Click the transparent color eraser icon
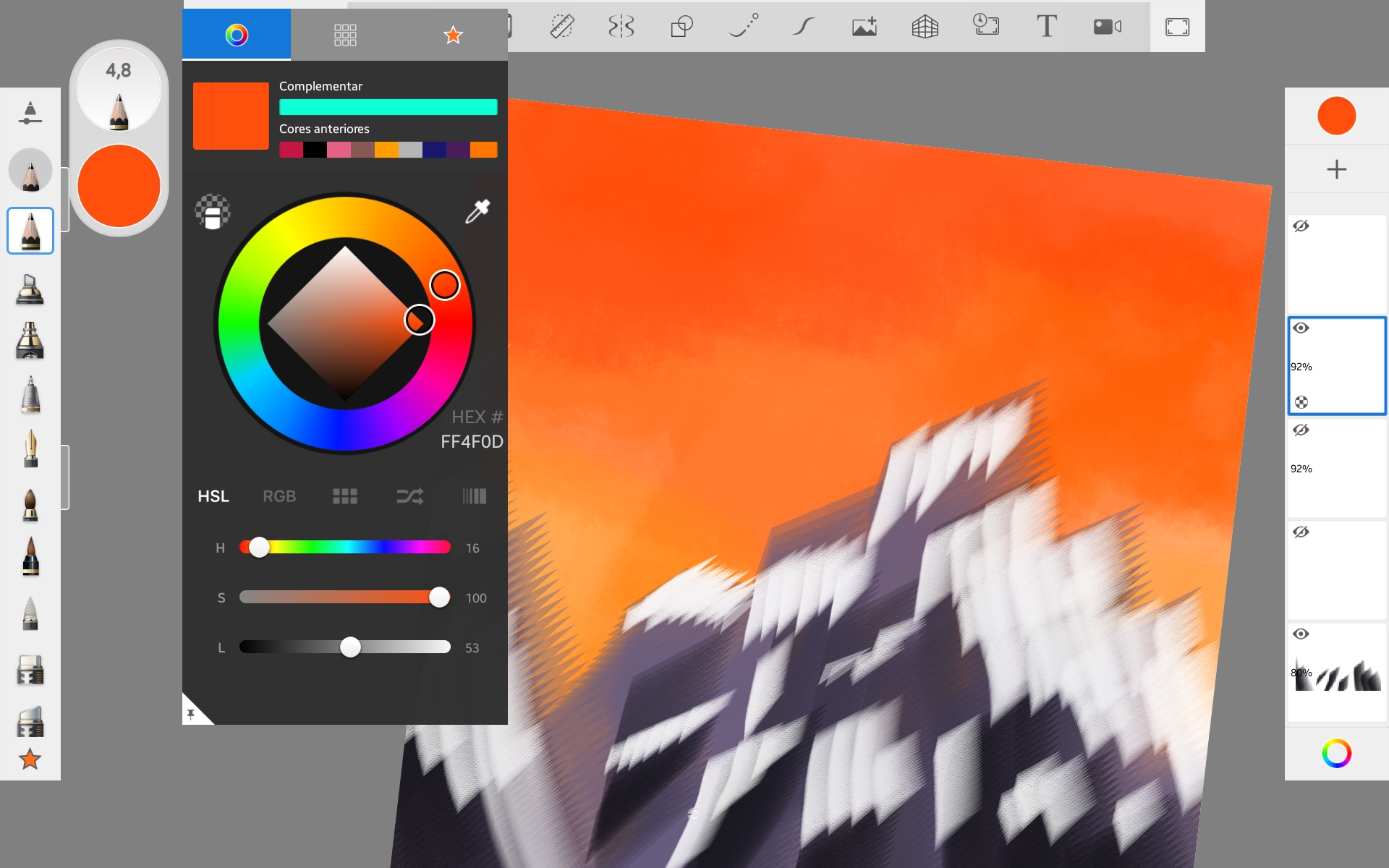1389x868 pixels. [x=213, y=212]
